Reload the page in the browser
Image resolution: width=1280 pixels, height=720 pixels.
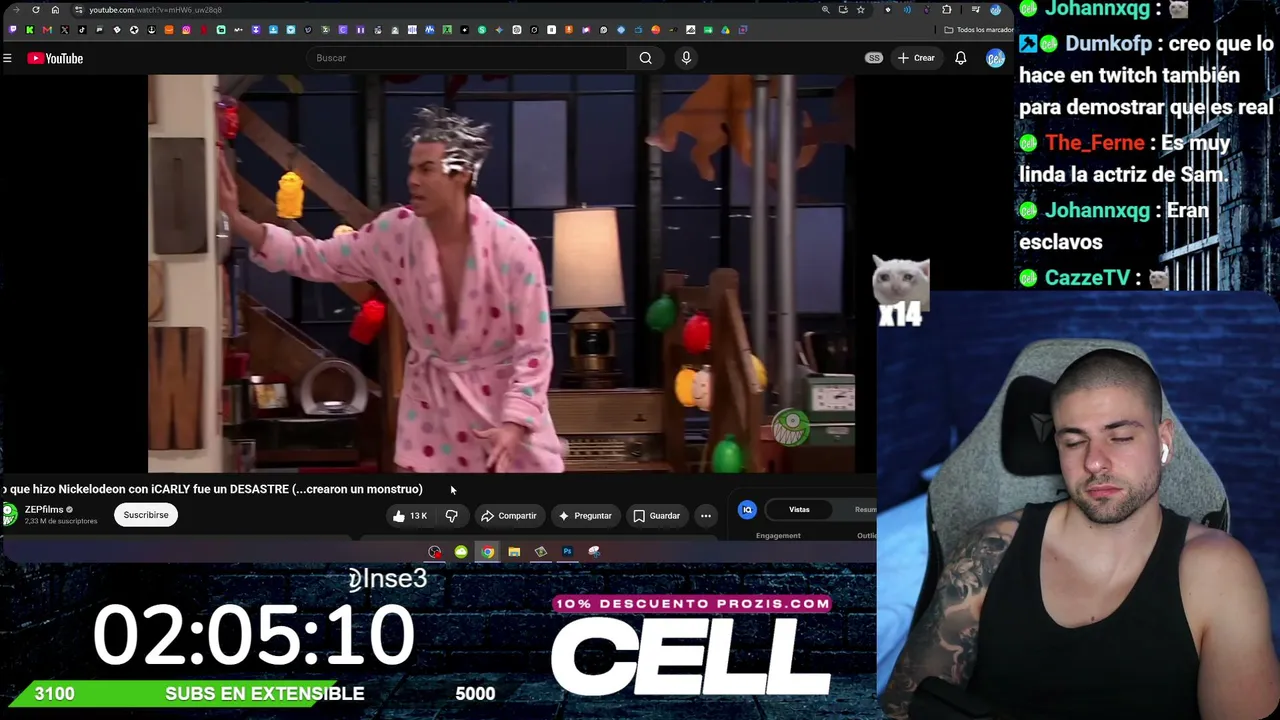pos(36,10)
